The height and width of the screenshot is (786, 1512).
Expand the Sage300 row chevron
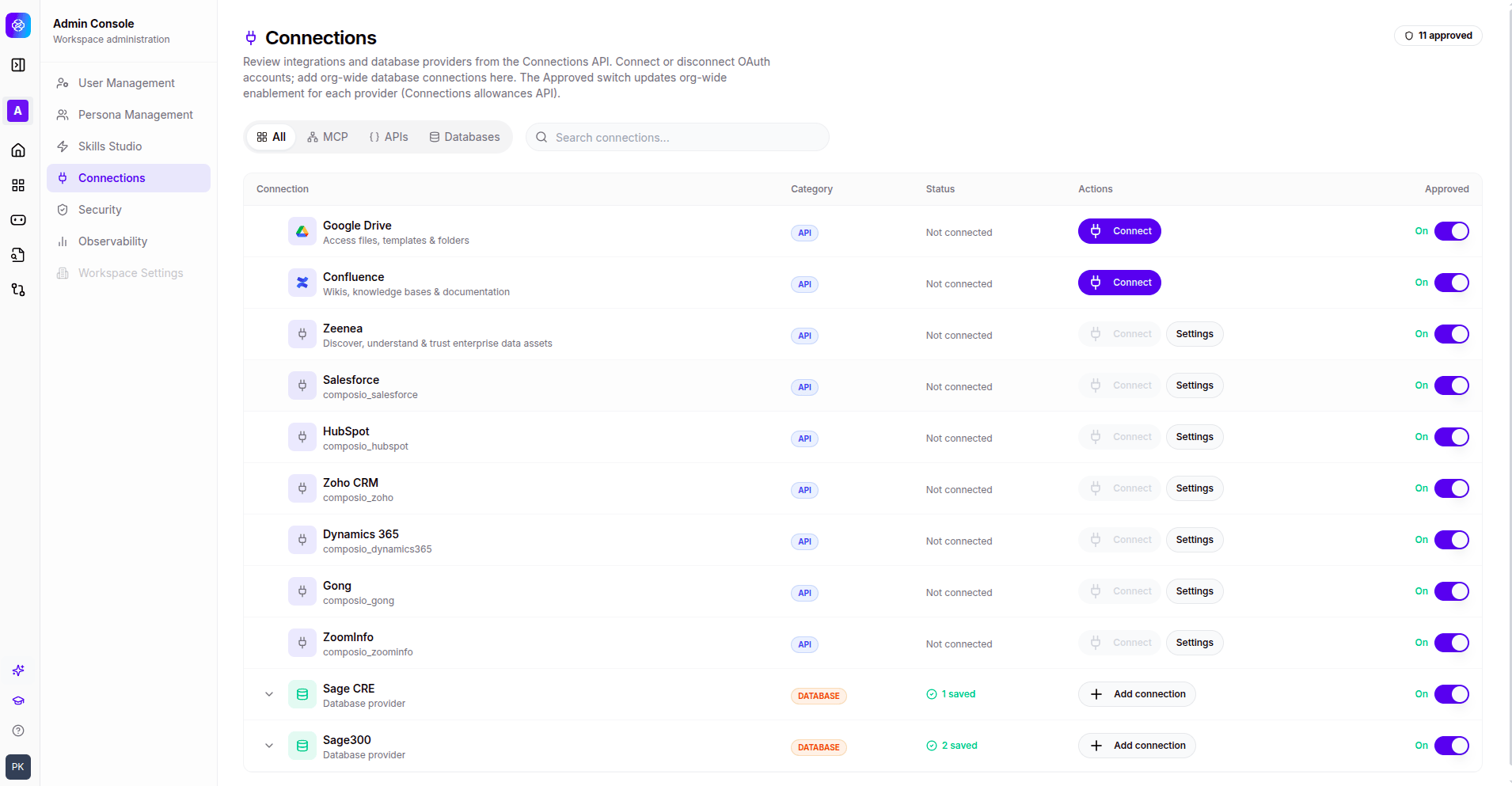point(269,746)
